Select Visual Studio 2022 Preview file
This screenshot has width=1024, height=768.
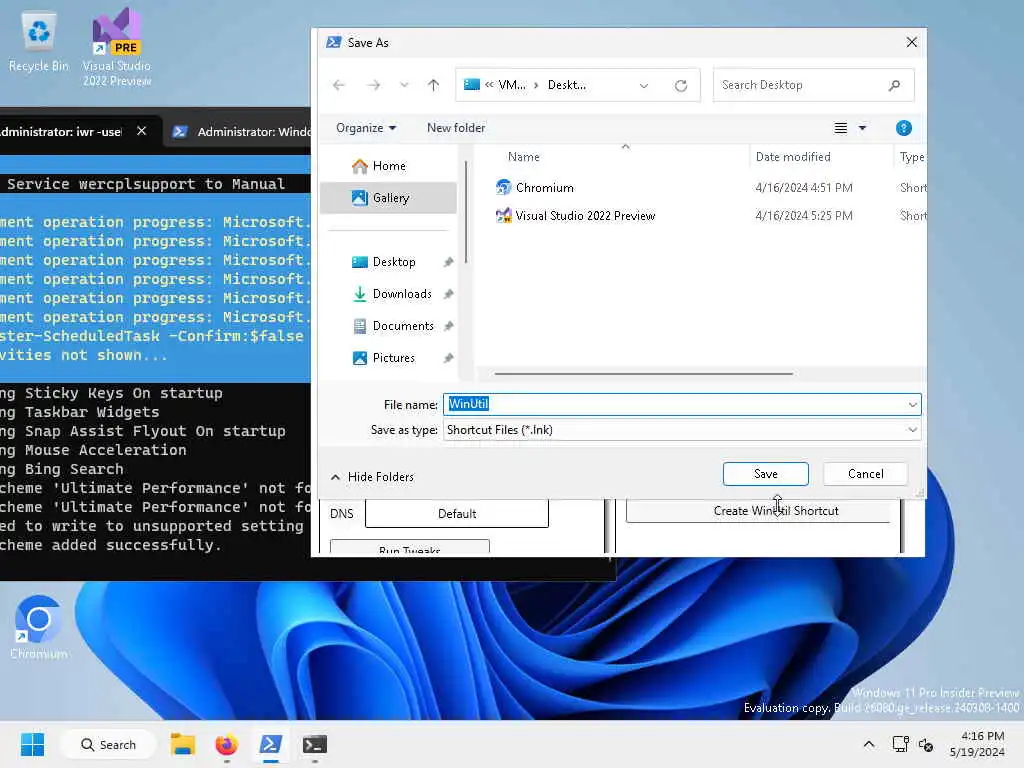click(585, 216)
